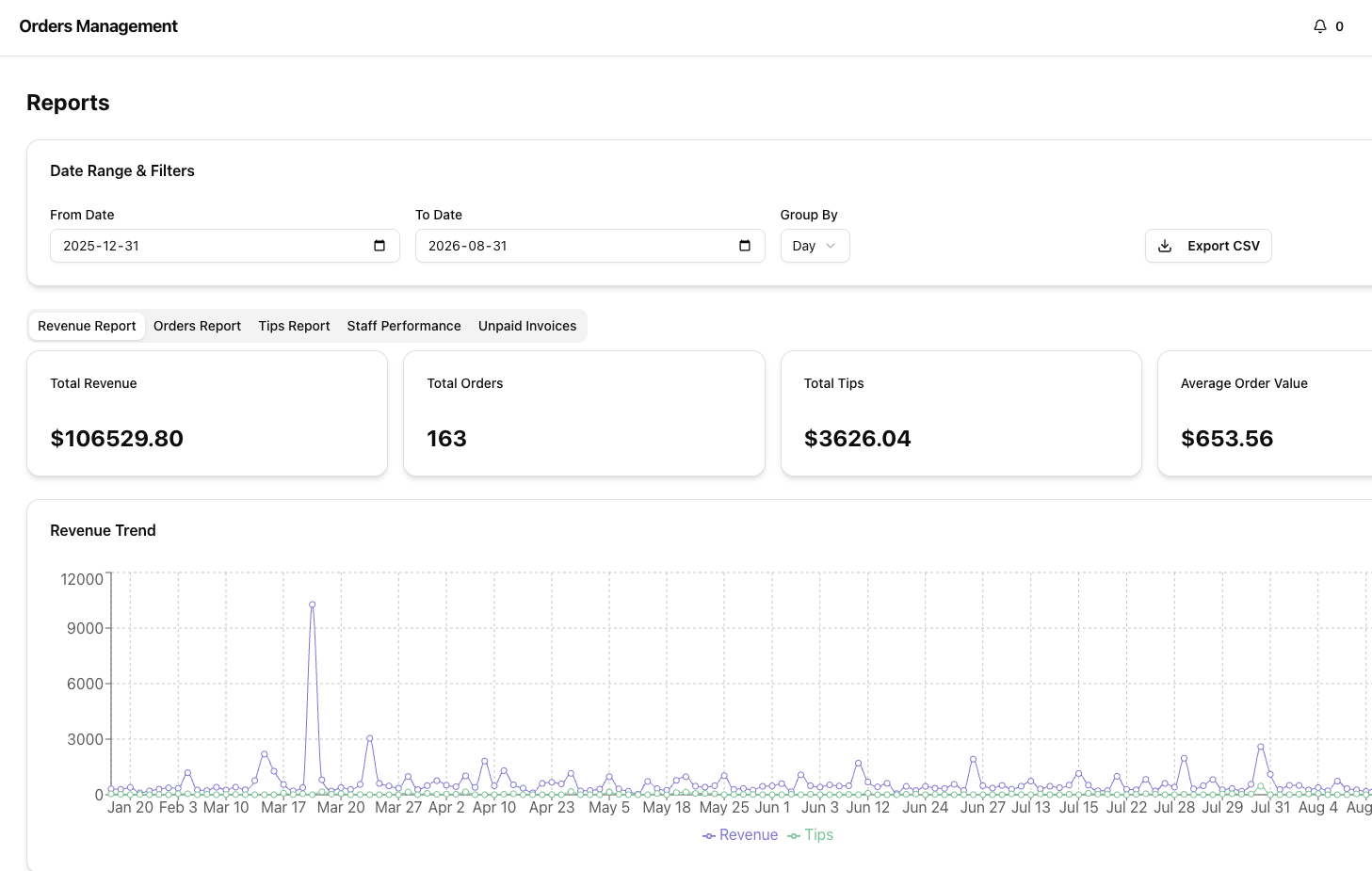Image resolution: width=1372 pixels, height=871 pixels.
Task: Click the From Date field label
Action: (x=82, y=215)
